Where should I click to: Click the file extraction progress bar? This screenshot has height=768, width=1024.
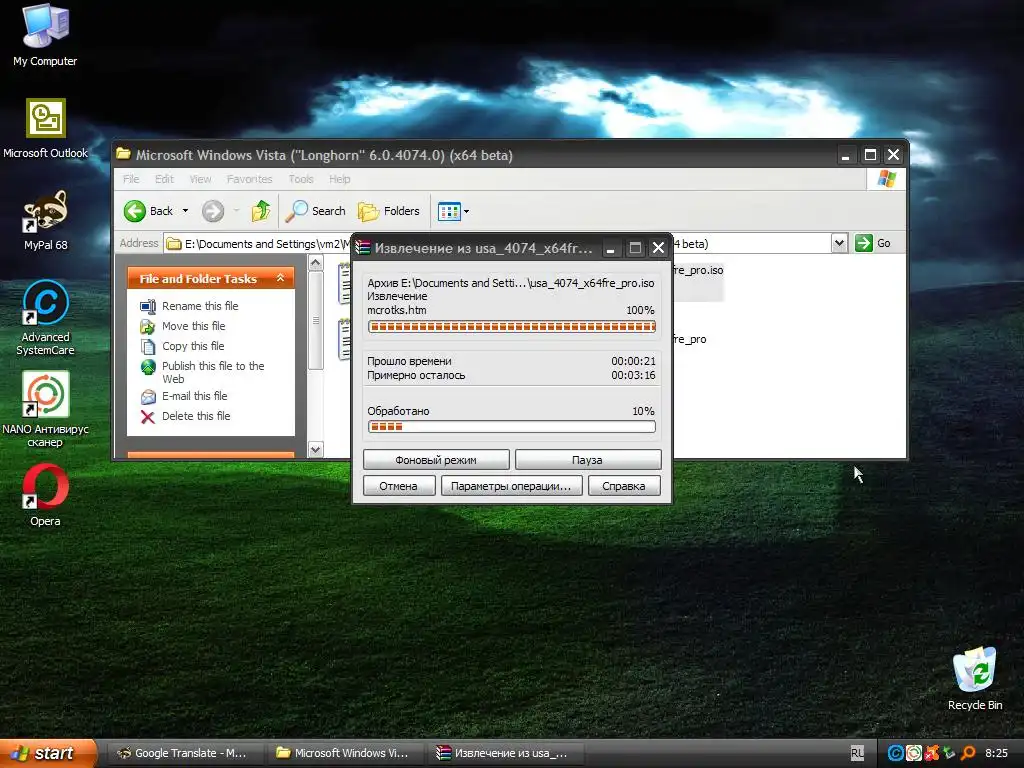tap(511, 327)
